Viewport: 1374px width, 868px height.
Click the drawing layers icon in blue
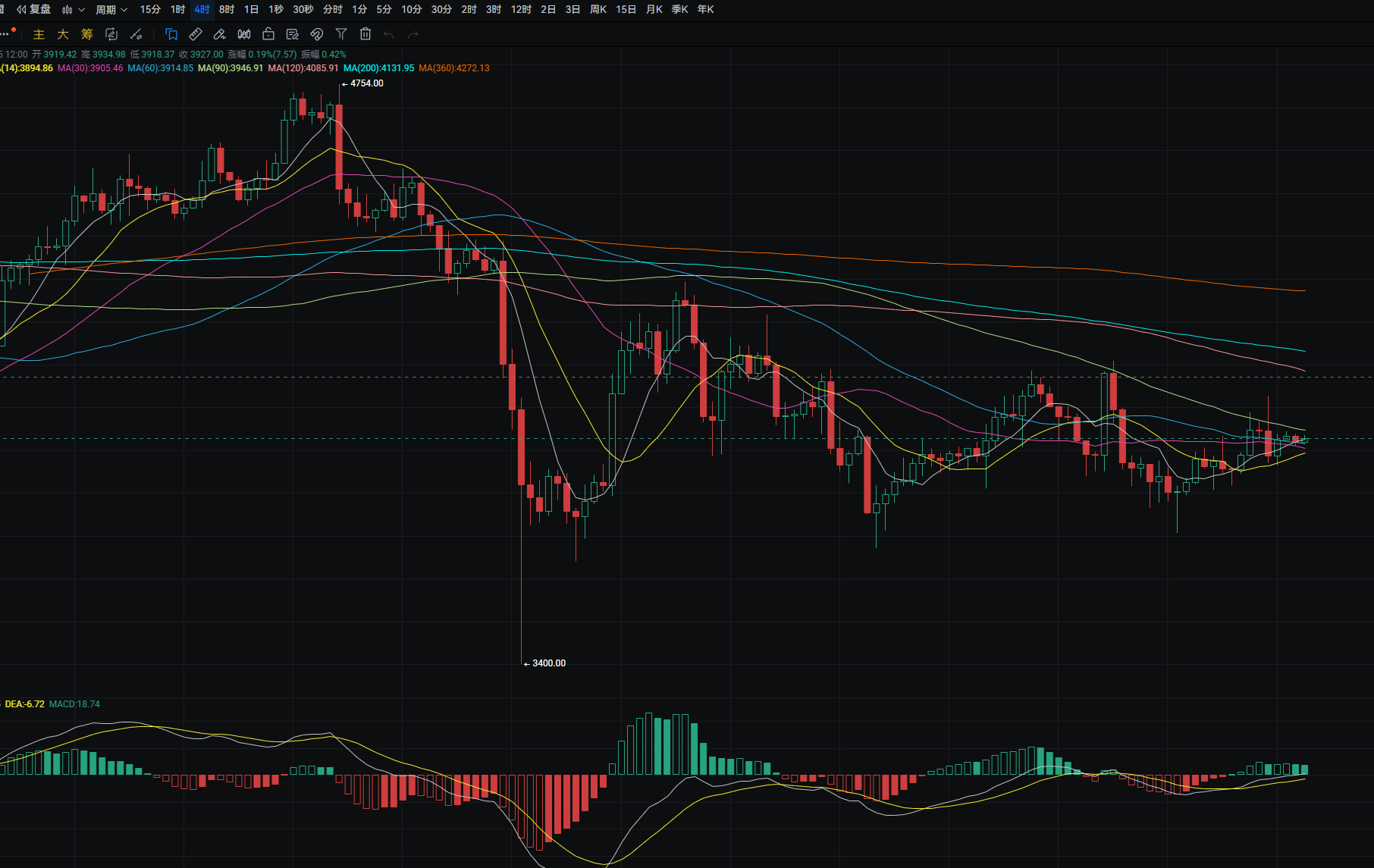tap(171, 34)
